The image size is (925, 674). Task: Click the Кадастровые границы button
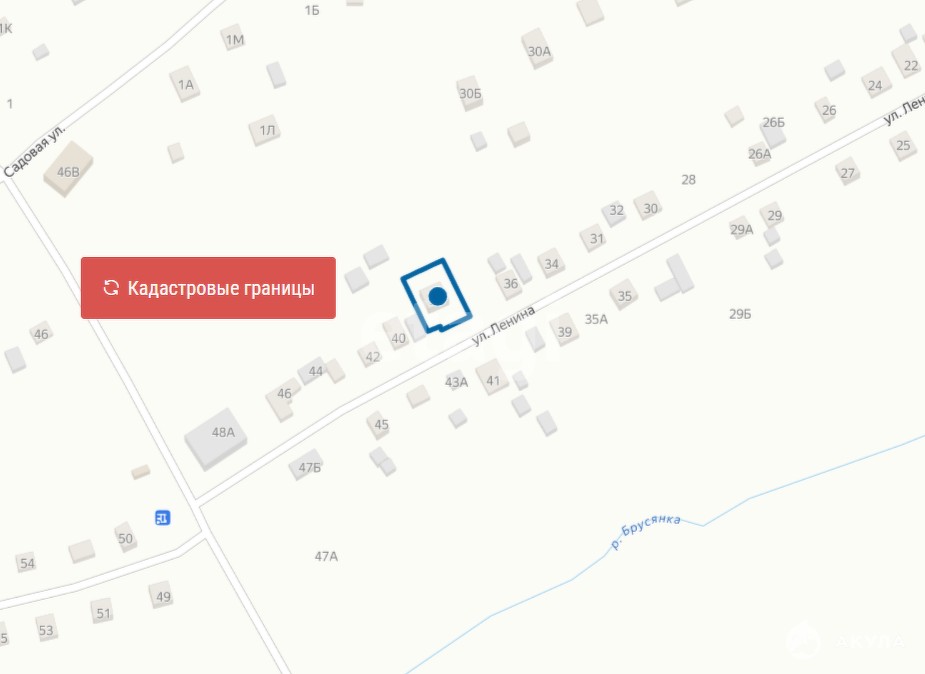click(208, 288)
